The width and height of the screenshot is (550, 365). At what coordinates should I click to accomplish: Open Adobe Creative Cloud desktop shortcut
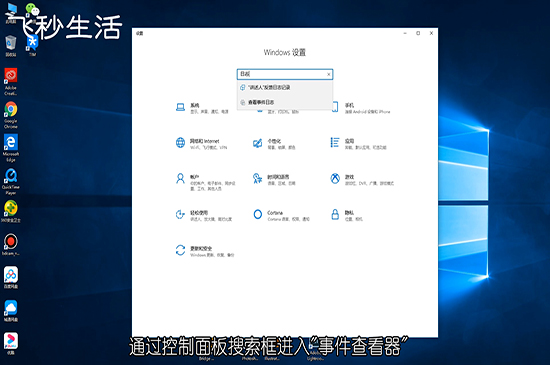(x=11, y=82)
